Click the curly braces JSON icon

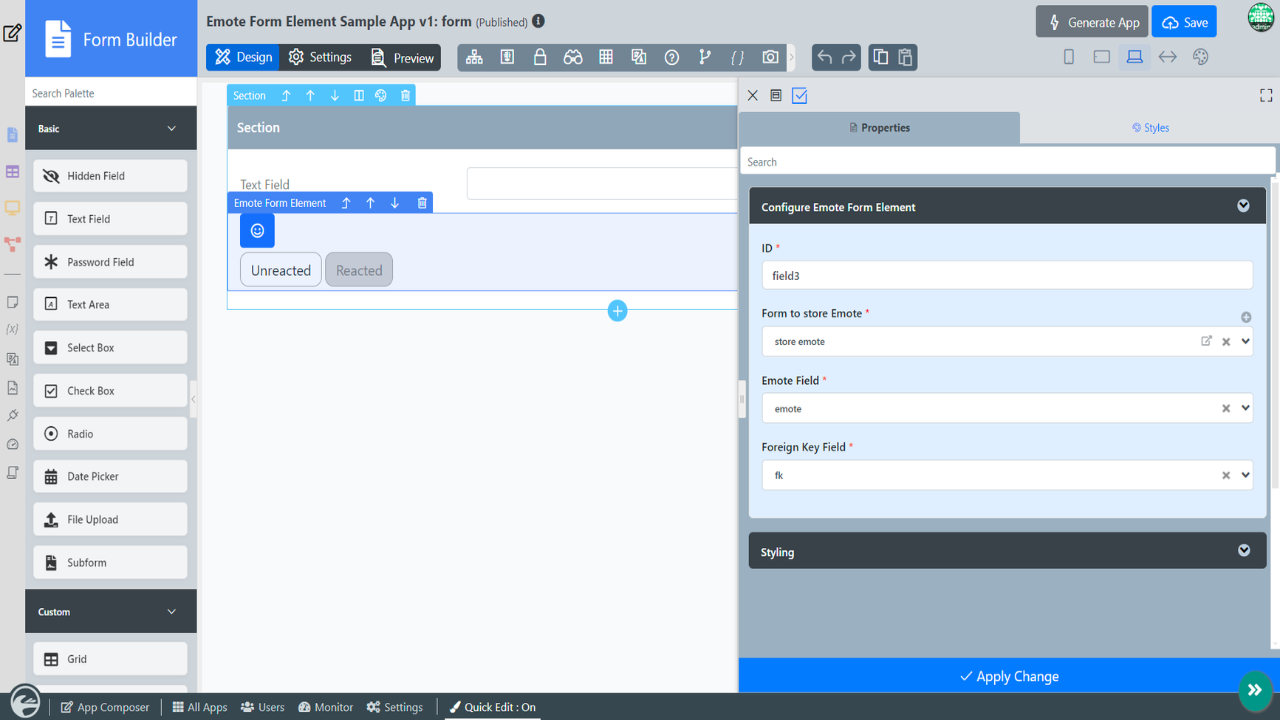pyautogui.click(x=737, y=58)
